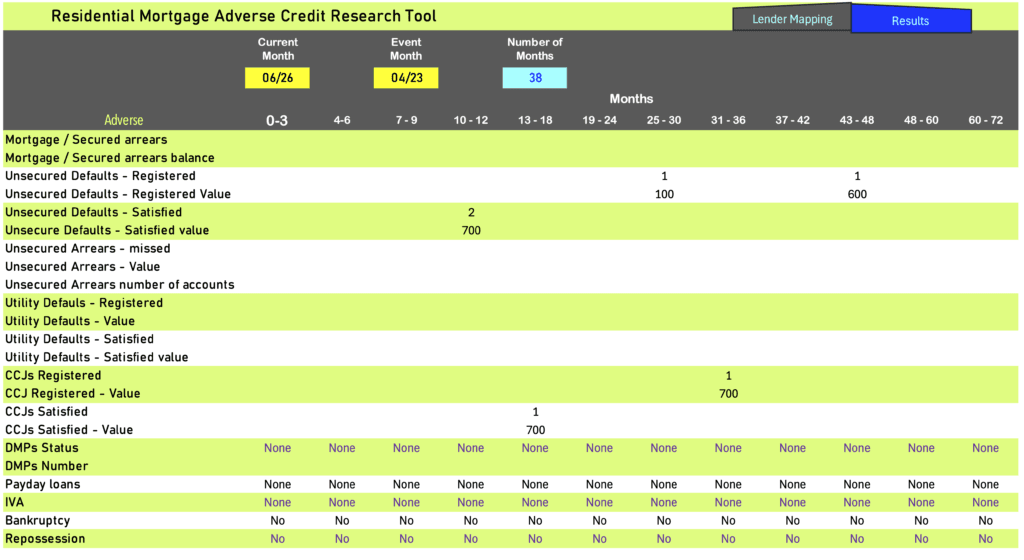Select the 13 - 18 months column header
The width and height of the screenshot is (1024, 560).
point(535,120)
